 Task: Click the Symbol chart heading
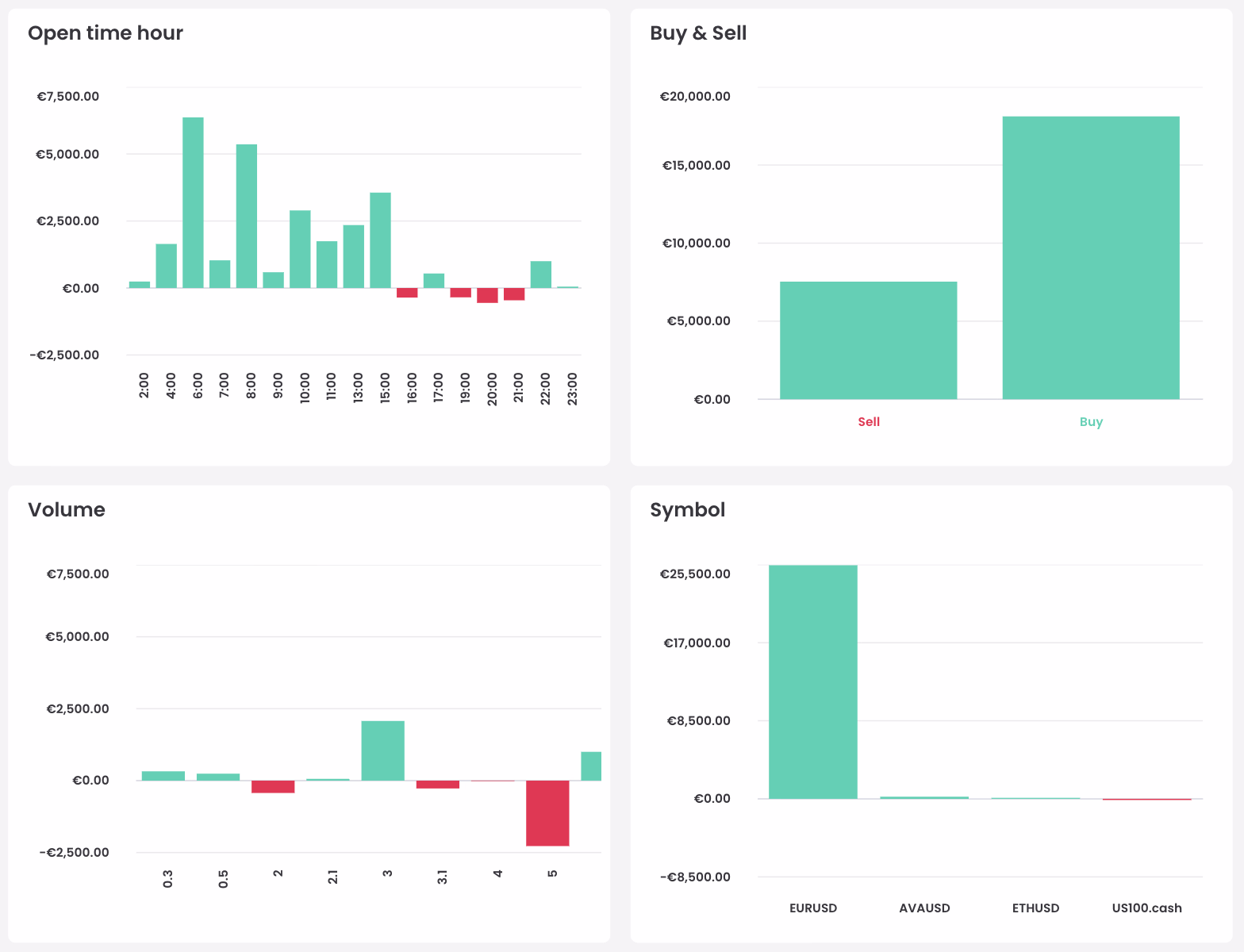688,510
